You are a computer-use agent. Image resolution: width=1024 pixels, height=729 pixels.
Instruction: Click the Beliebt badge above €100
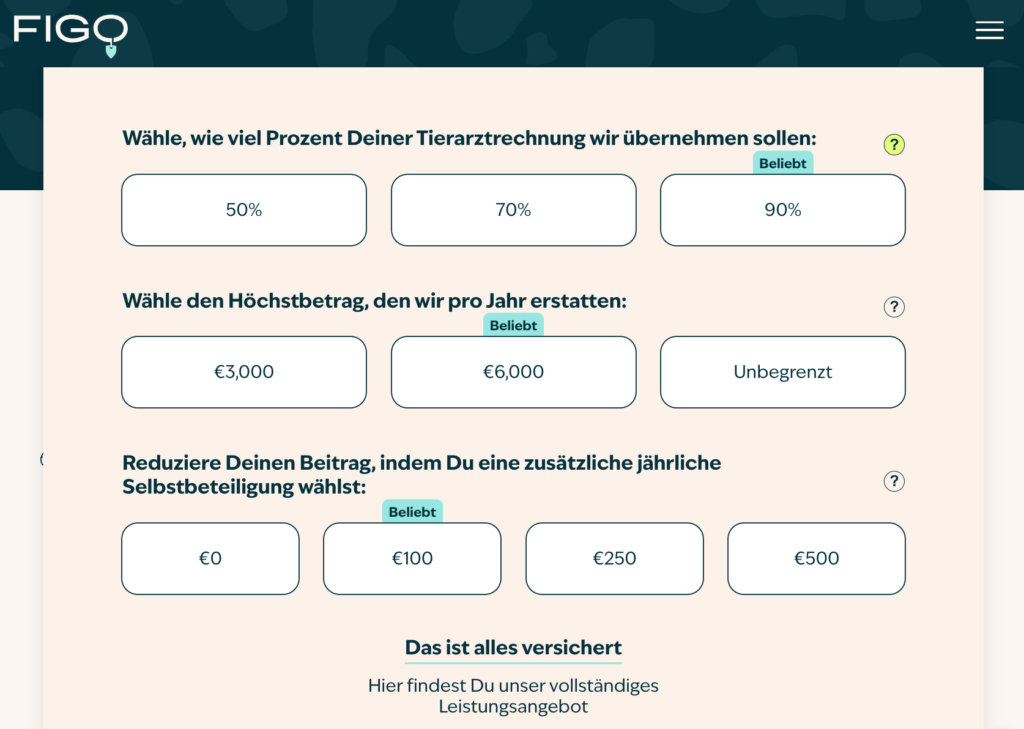[x=412, y=511]
